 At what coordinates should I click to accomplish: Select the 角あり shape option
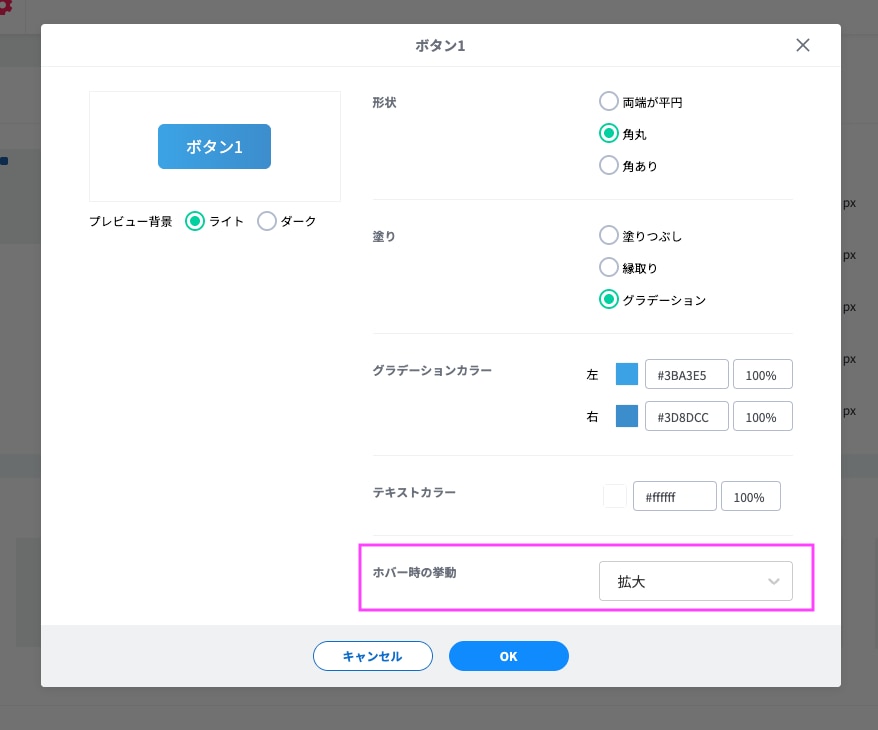pyautogui.click(x=608, y=165)
